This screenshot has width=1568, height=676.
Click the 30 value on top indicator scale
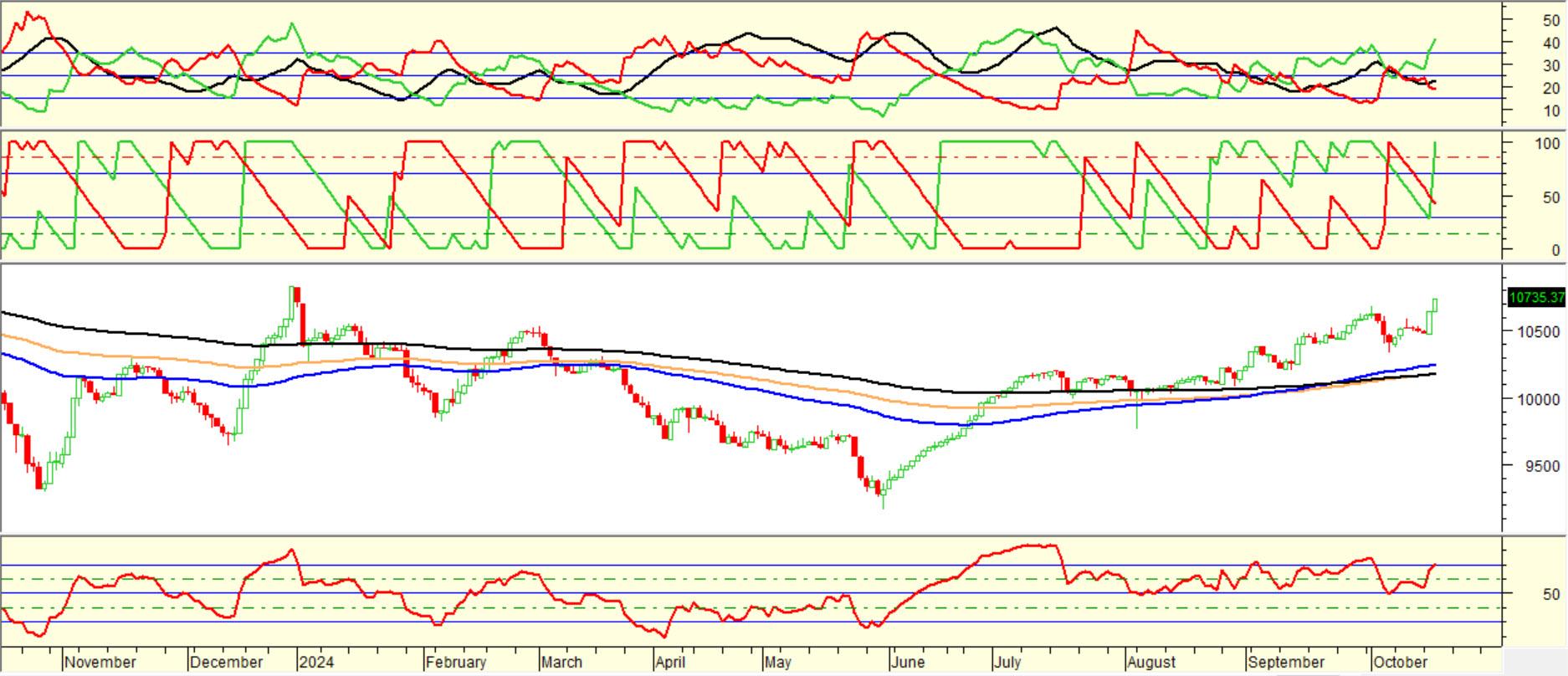coord(1550,65)
